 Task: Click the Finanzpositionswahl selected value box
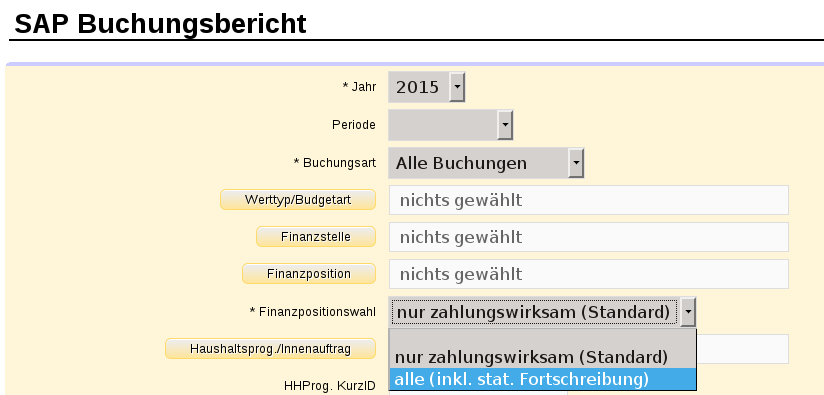point(534,313)
